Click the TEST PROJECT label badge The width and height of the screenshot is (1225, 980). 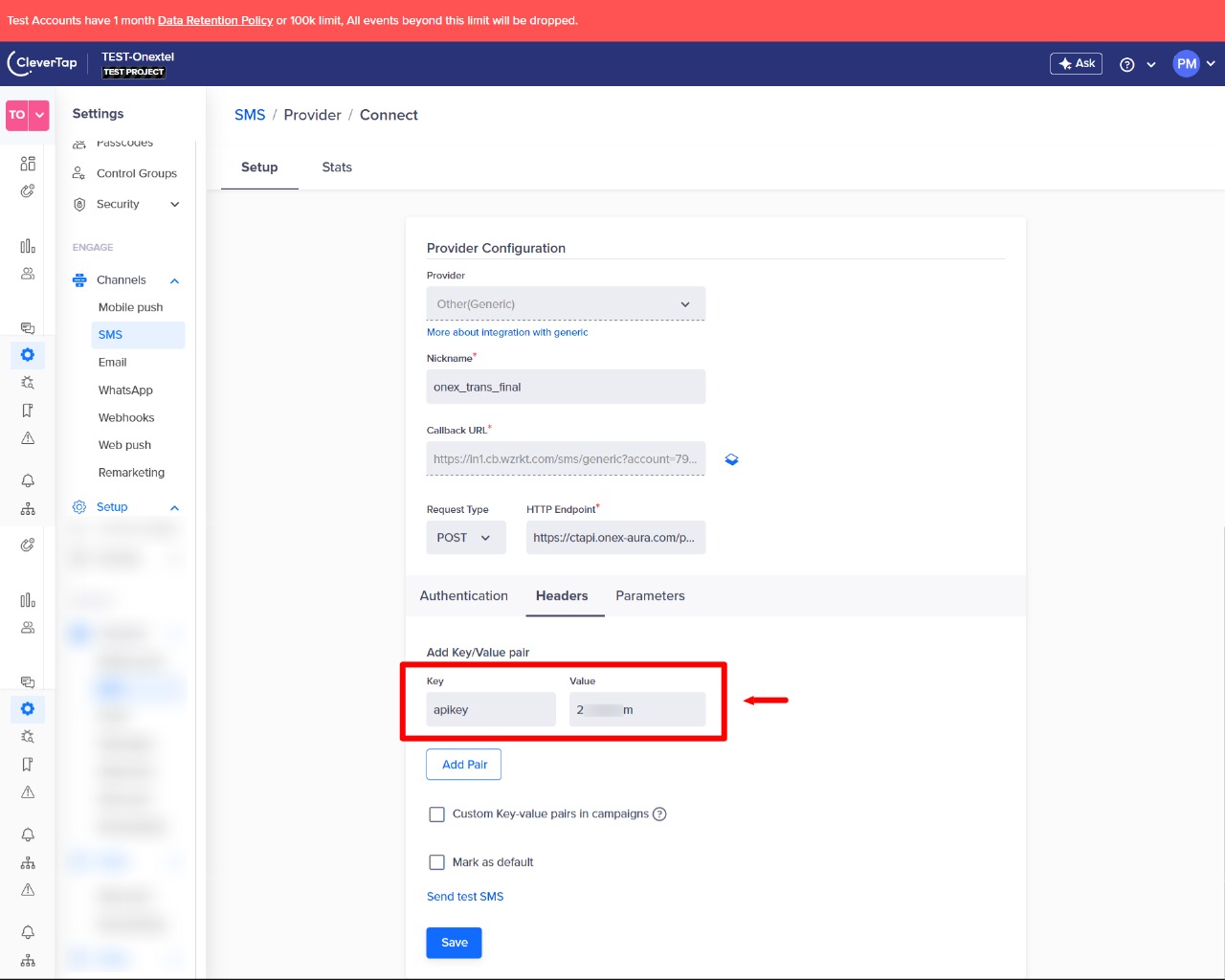click(x=134, y=72)
